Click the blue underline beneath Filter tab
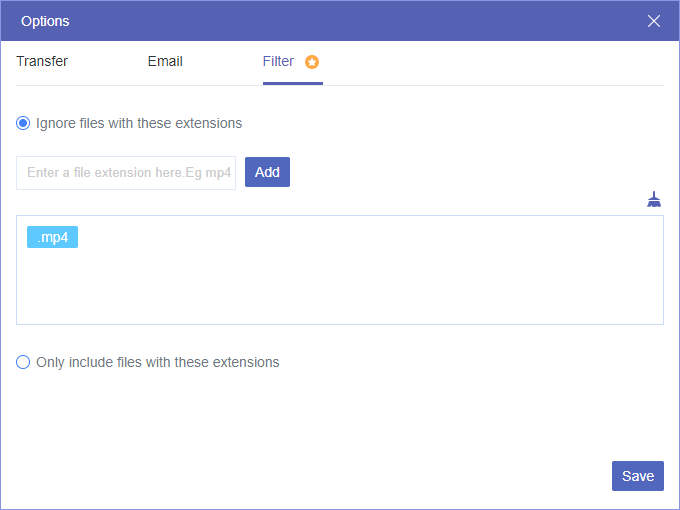 tap(293, 84)
